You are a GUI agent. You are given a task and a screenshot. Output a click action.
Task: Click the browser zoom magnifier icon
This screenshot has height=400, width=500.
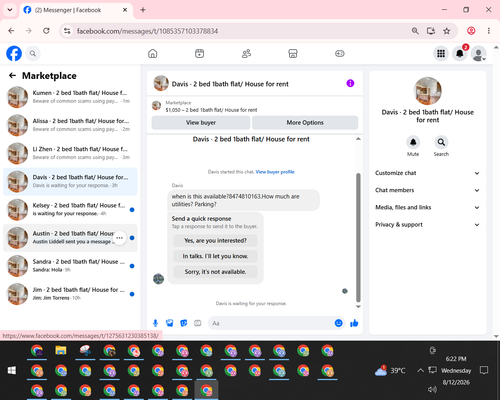415,31
